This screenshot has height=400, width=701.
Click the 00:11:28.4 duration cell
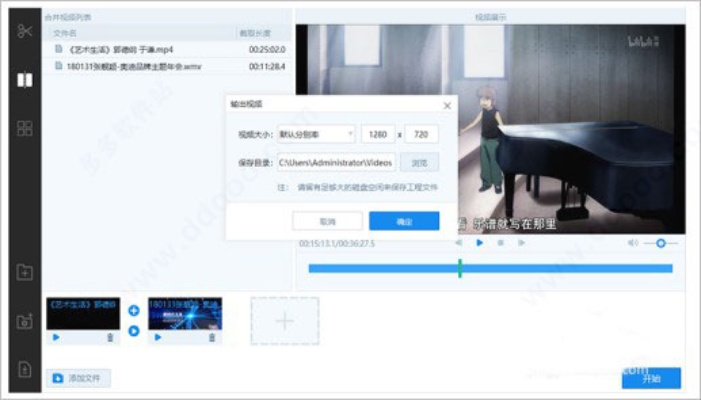pos(267,66)
